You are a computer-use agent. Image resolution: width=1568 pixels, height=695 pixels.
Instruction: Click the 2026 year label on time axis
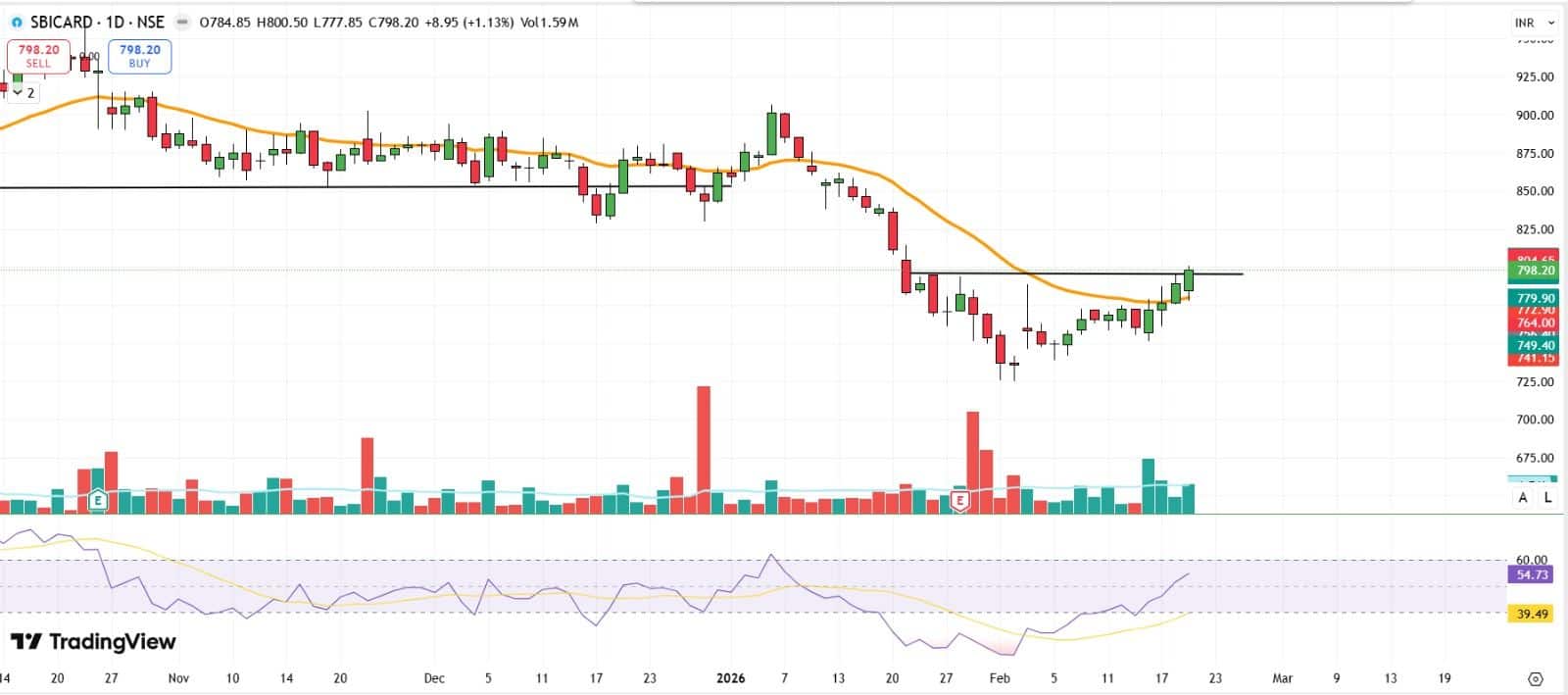(731, 678)
